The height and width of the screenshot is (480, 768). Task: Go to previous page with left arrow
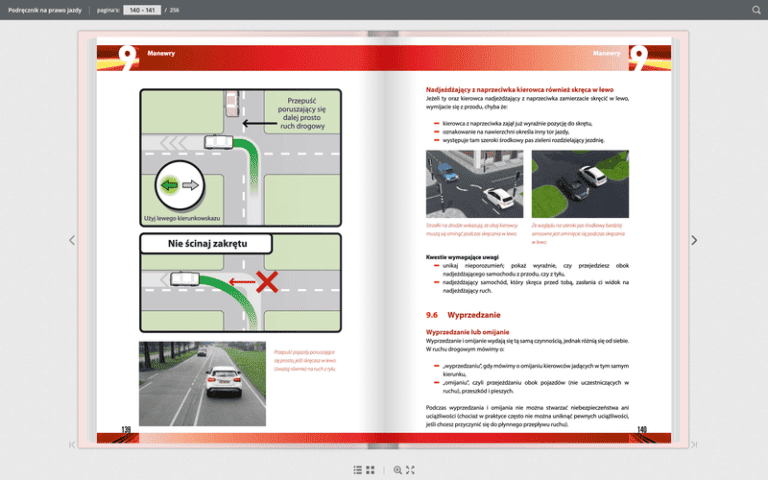coord(71,240)
